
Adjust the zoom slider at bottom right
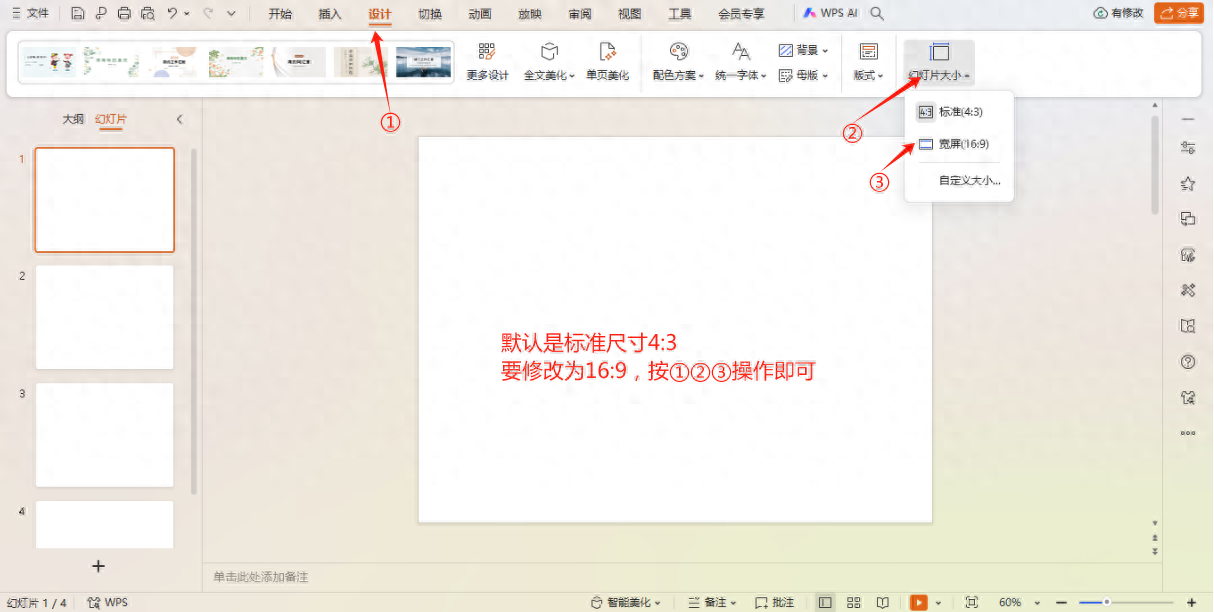point(1107,601)
